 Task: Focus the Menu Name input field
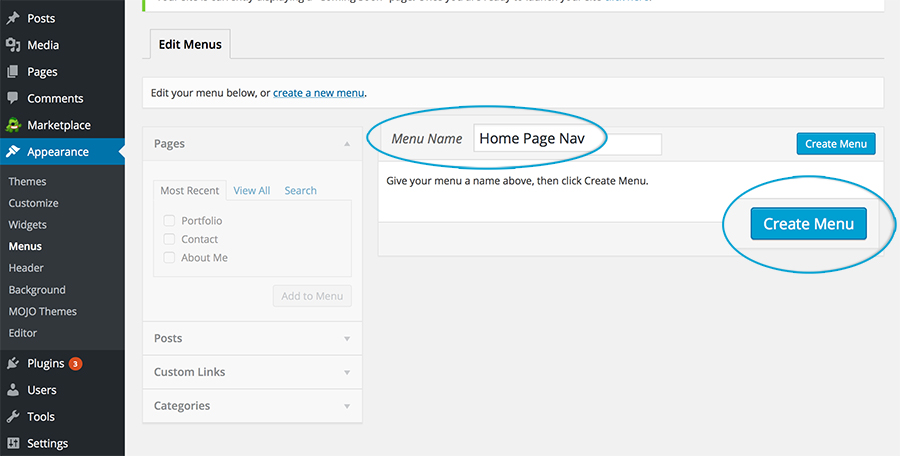point(567,138)
